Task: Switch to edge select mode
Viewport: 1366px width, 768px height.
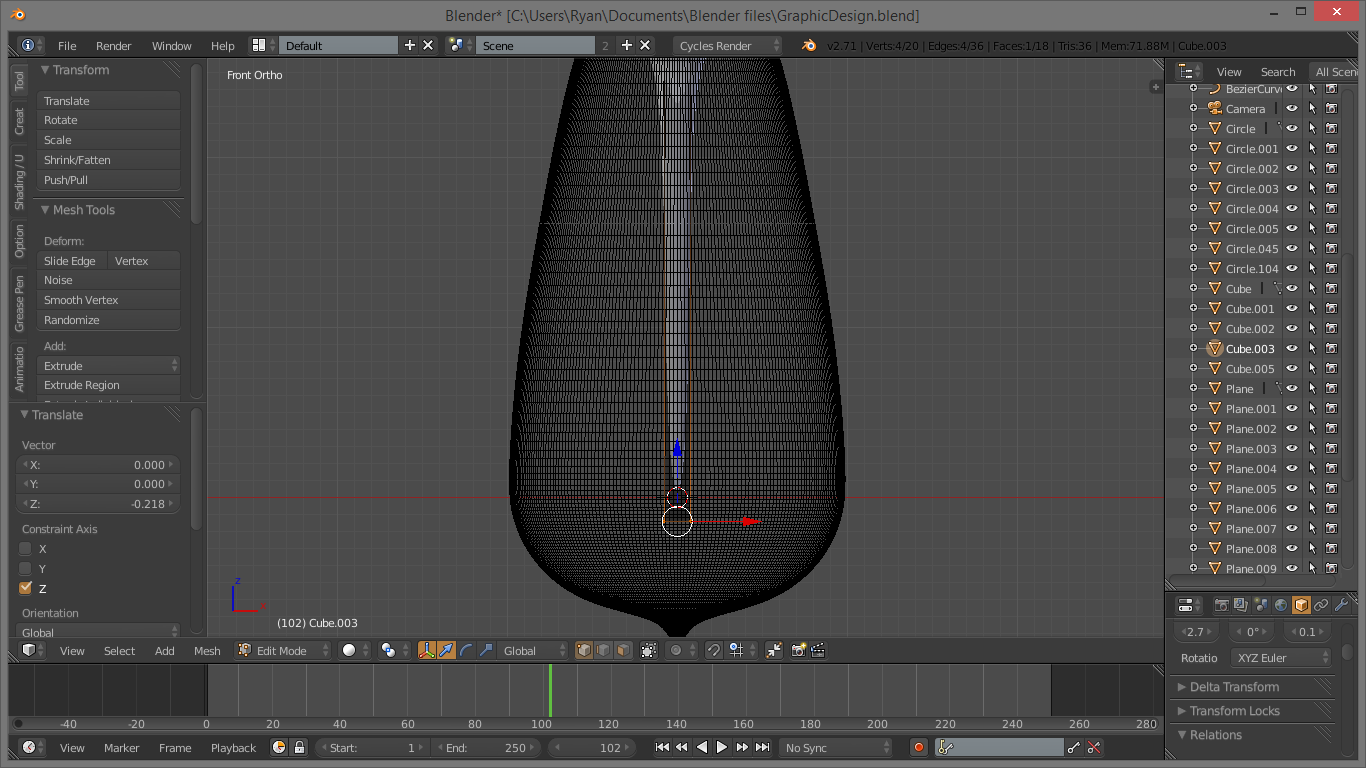Action: point(603,650)
